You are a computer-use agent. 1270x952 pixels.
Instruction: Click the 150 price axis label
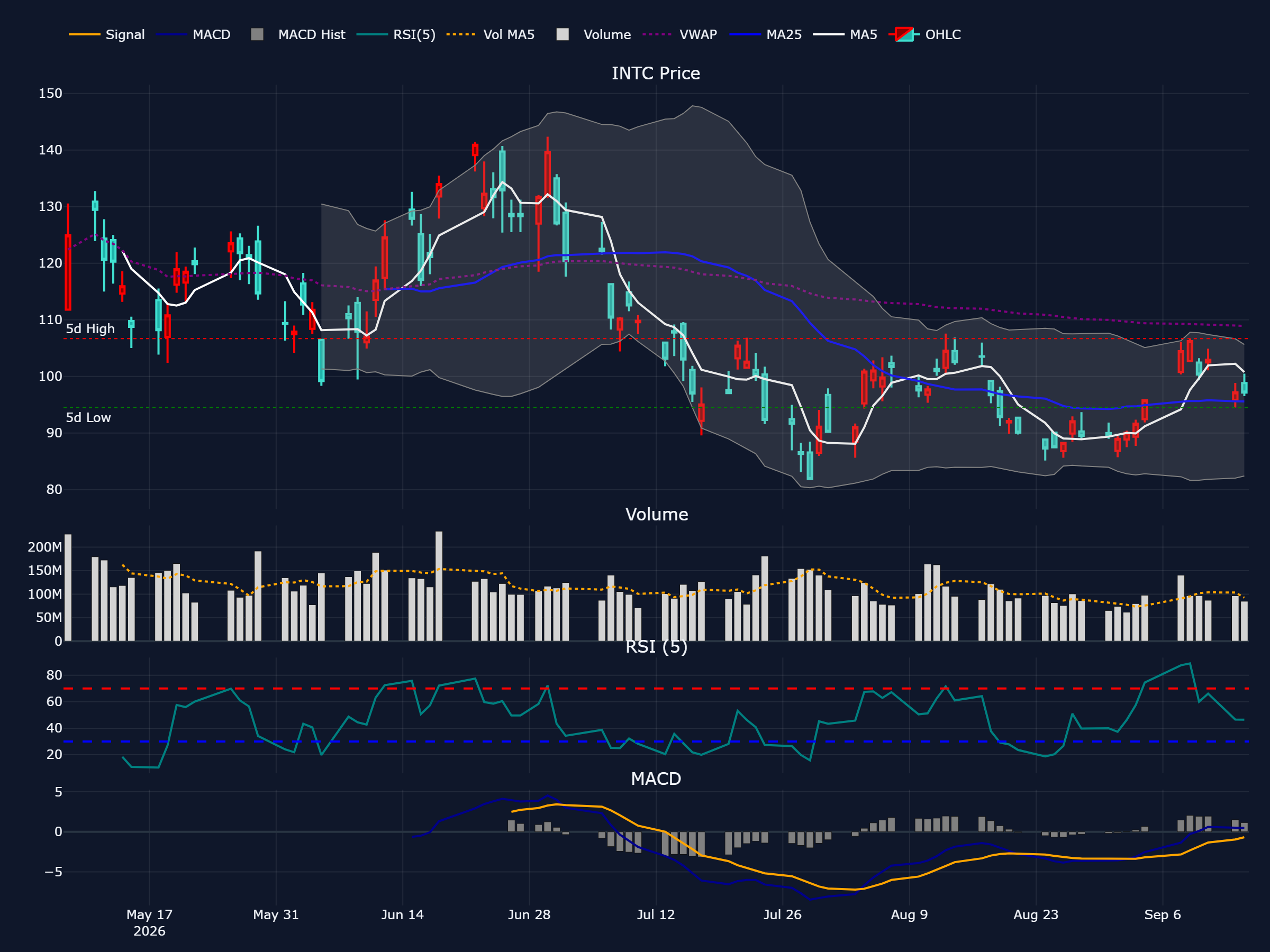point(50,94)
